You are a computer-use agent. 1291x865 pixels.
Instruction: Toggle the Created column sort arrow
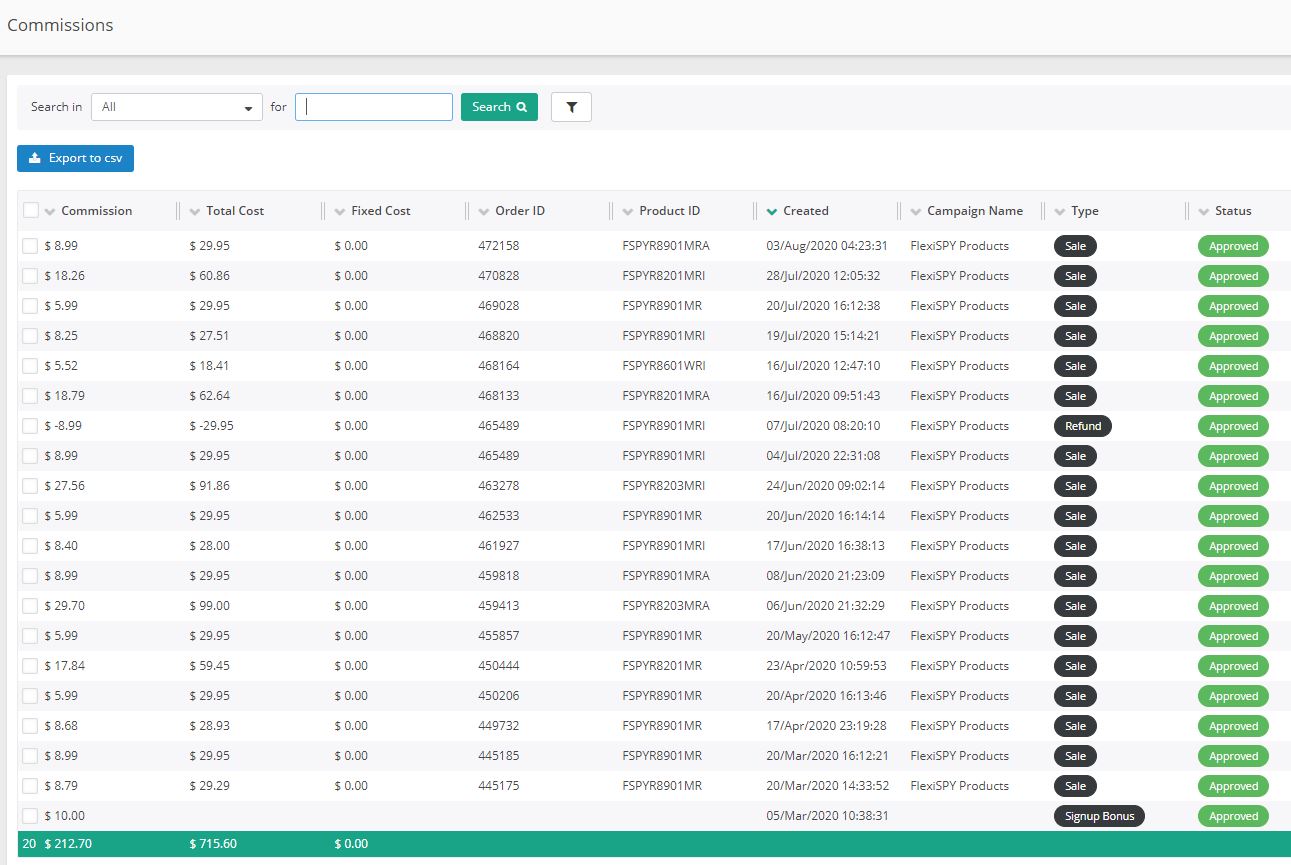[772, 211]
